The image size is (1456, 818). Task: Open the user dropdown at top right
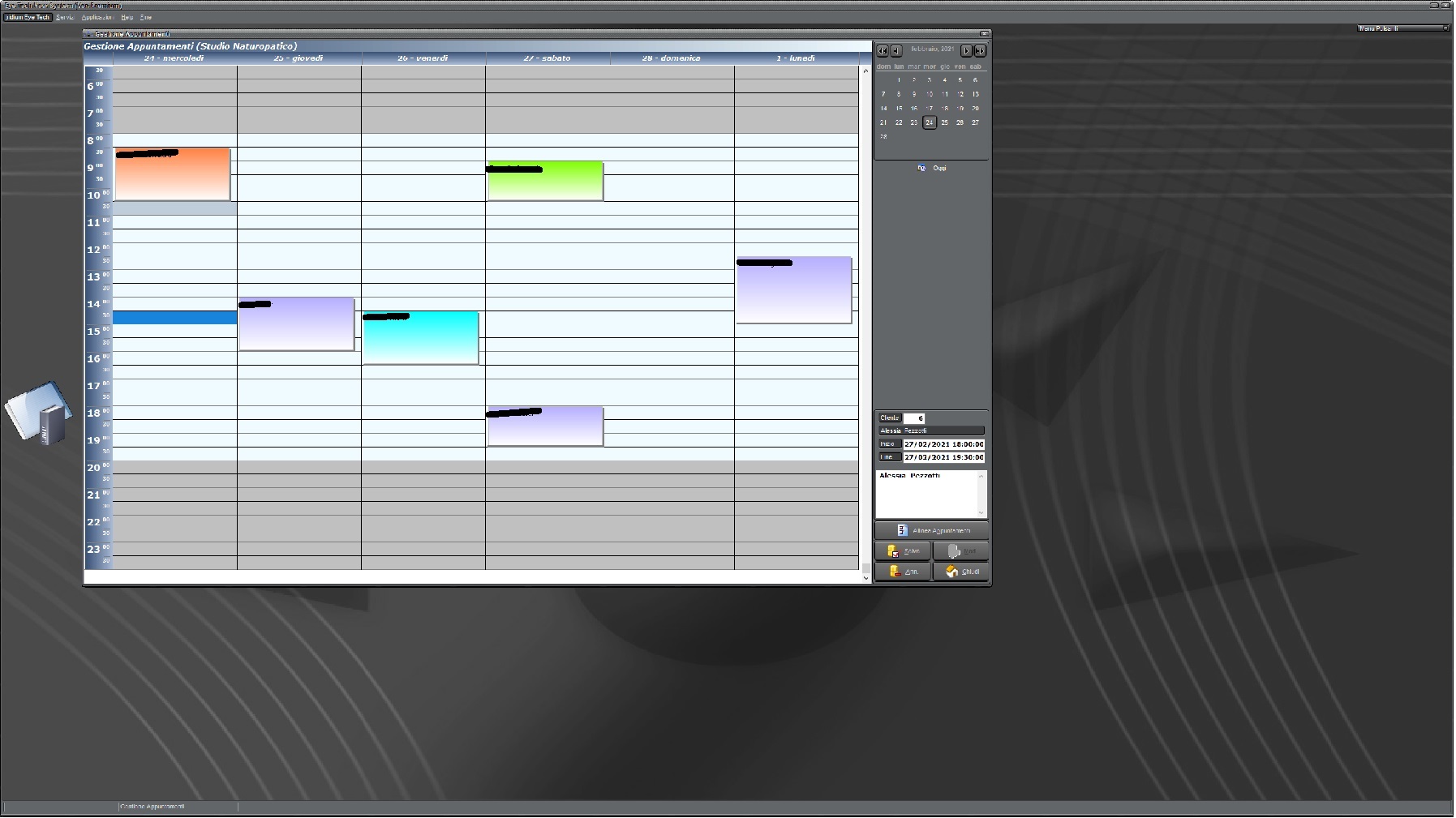[1403, 28]
